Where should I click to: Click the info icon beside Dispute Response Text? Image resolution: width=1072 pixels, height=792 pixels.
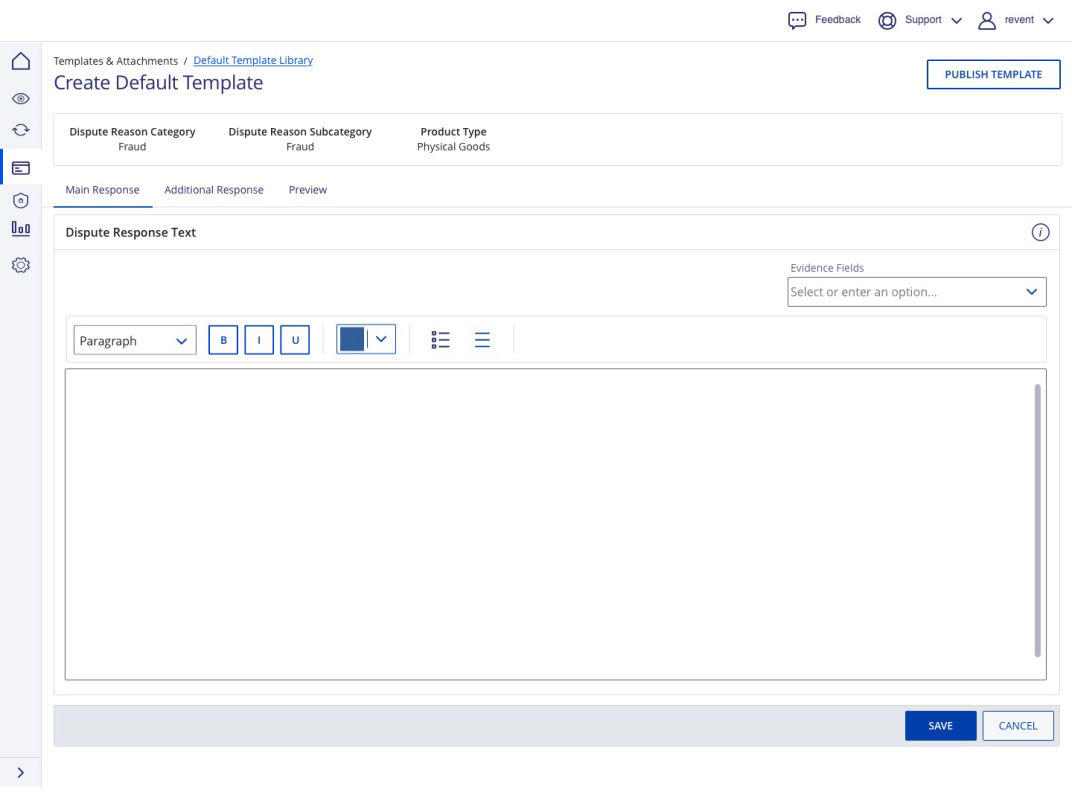pos(1040,233)
